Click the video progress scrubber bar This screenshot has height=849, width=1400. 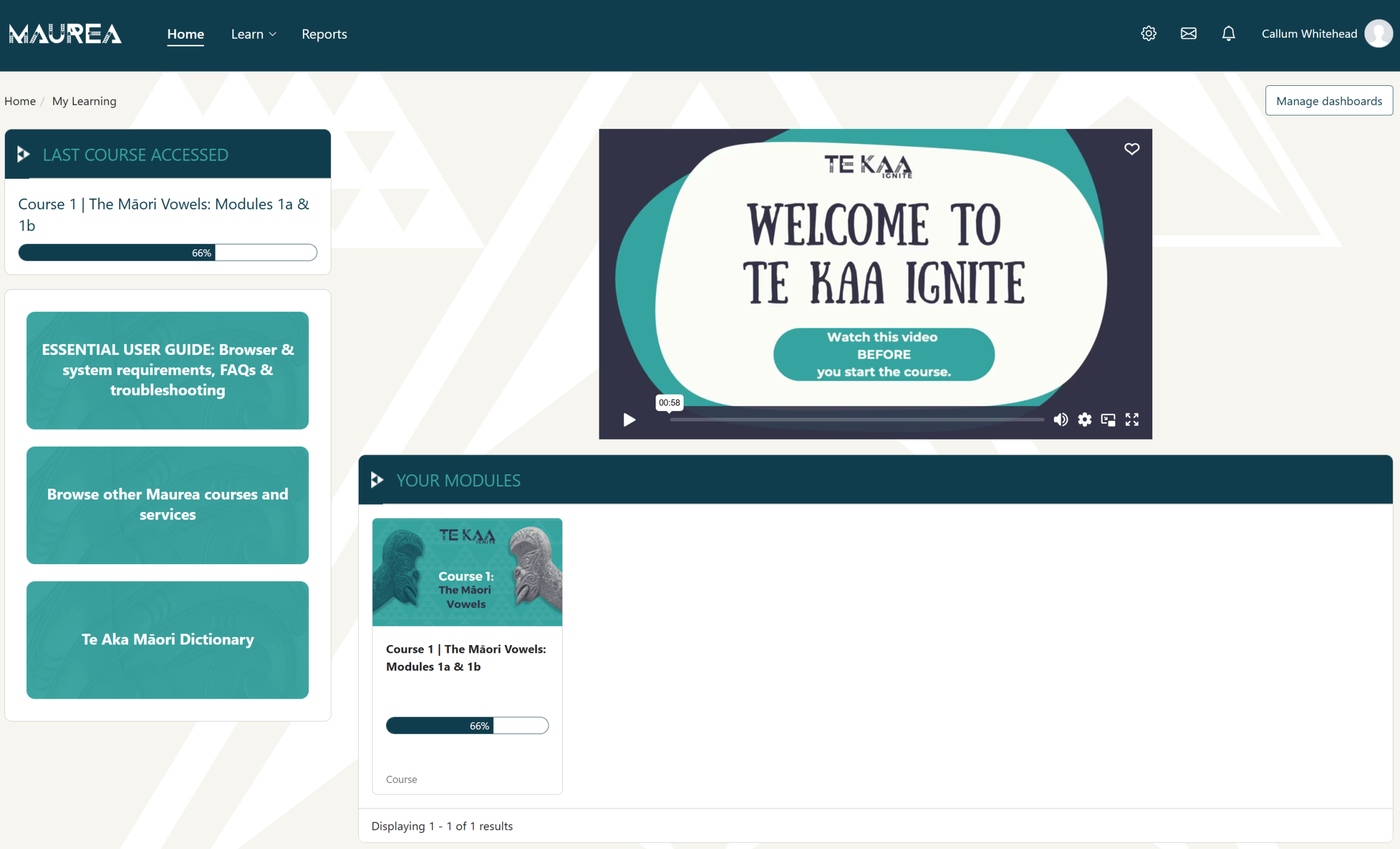coord(857,420)
